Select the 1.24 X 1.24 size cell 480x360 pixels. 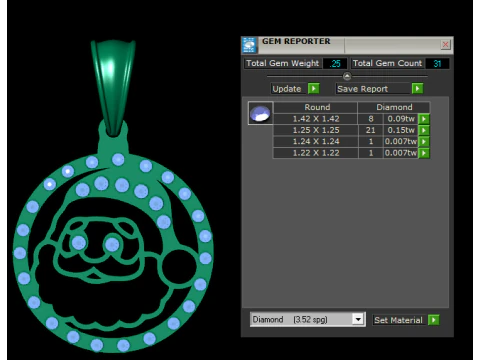pyautogui.click(x=316, y=142)
